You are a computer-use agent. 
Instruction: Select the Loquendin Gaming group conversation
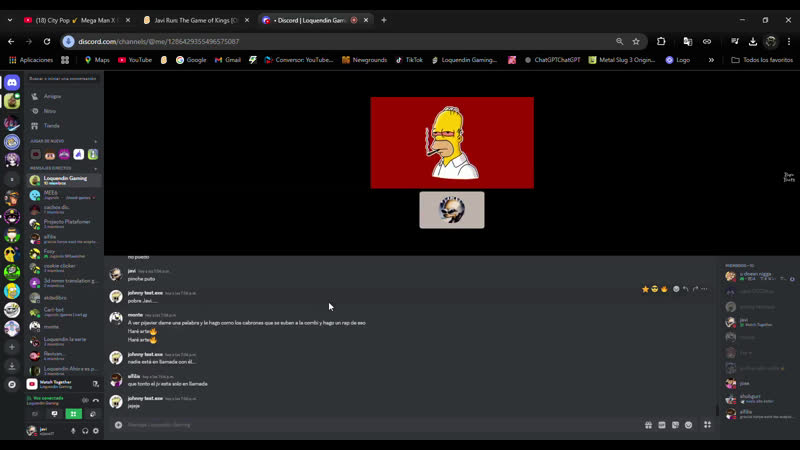pos(64,180)
